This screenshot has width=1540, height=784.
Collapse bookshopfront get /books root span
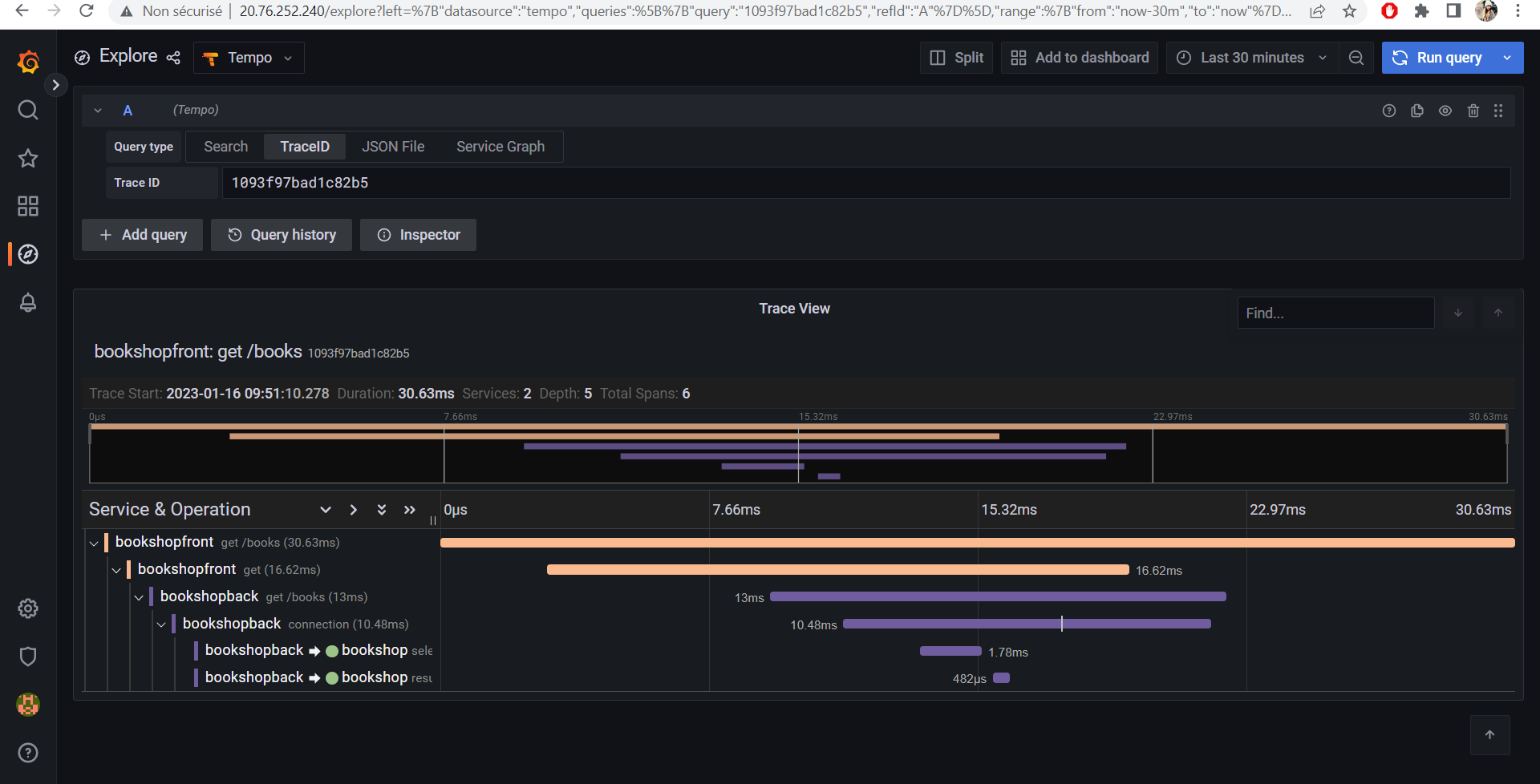(x=94, y=544)
